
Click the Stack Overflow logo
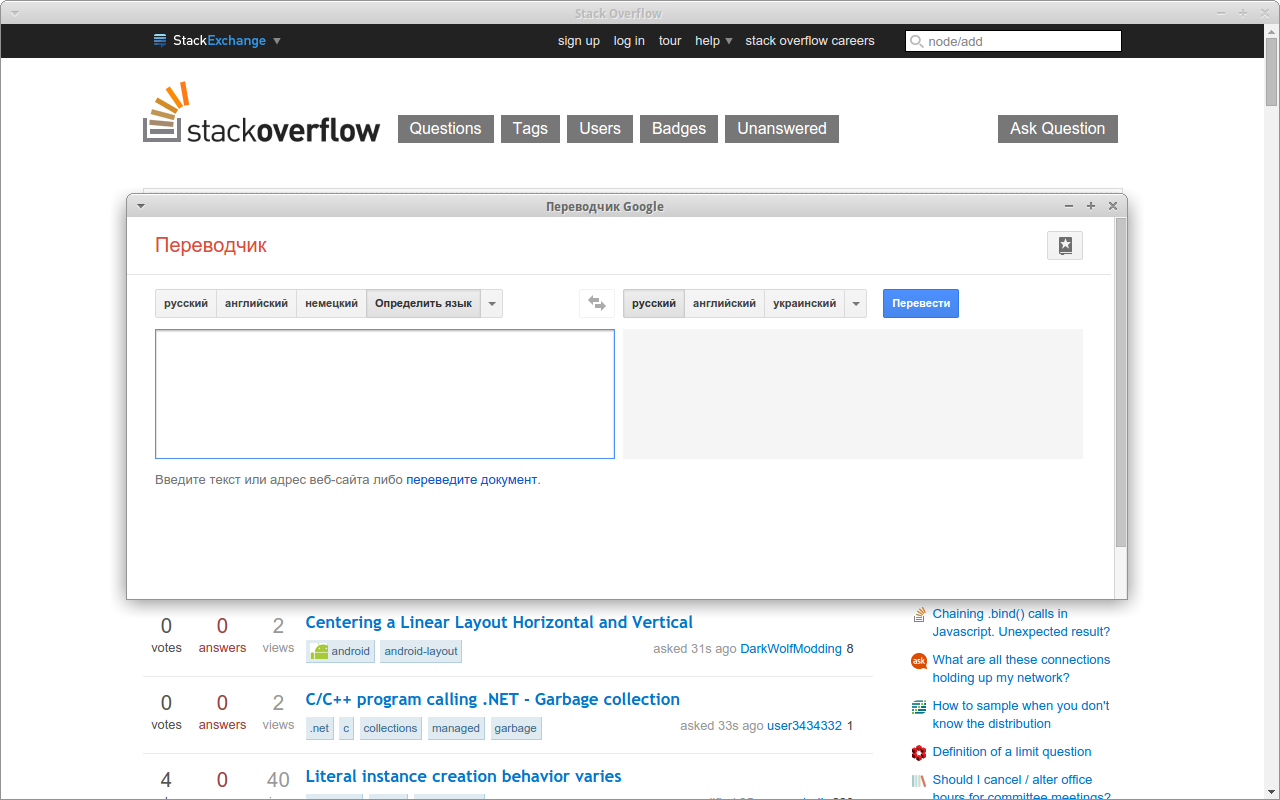click(x=261, y=113)
